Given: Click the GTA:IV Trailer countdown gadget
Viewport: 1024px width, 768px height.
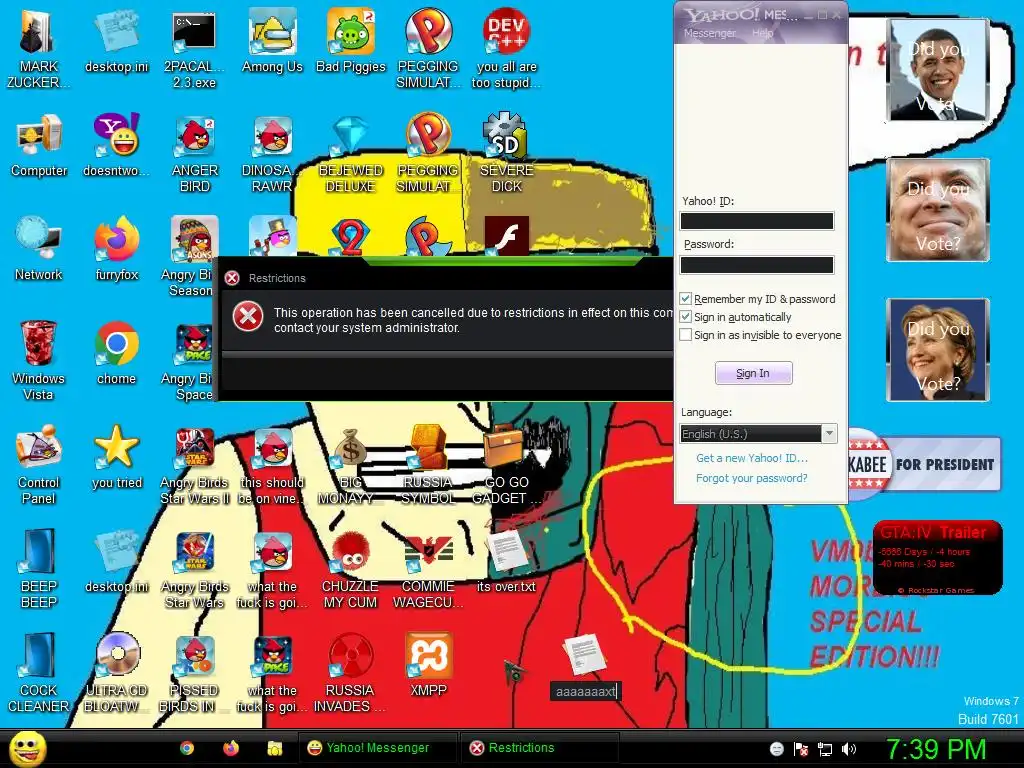Looking at the screenshot, I should [x=937, y=558].
